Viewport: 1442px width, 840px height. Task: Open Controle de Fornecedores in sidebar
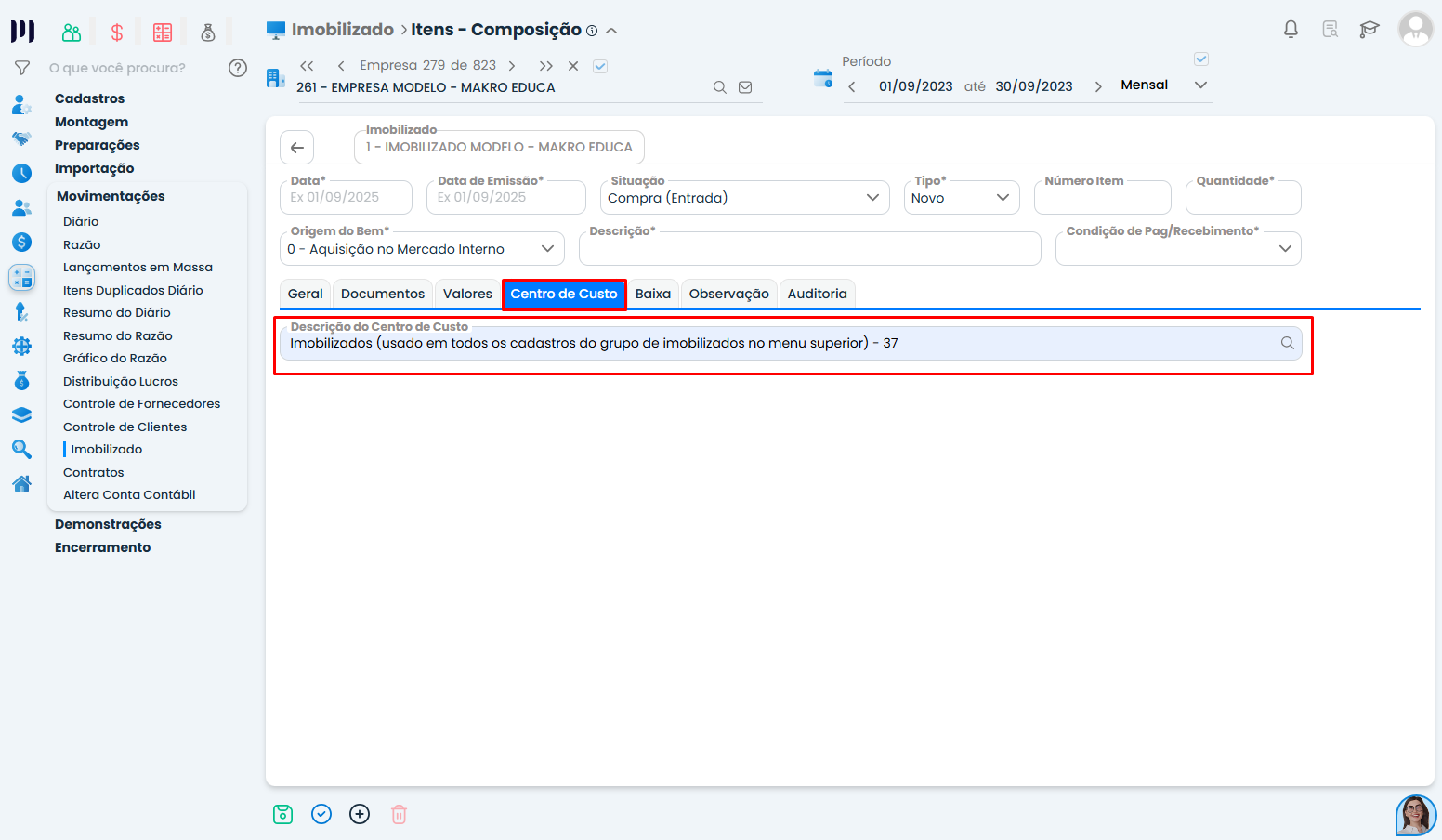click(x=141, y=404)
